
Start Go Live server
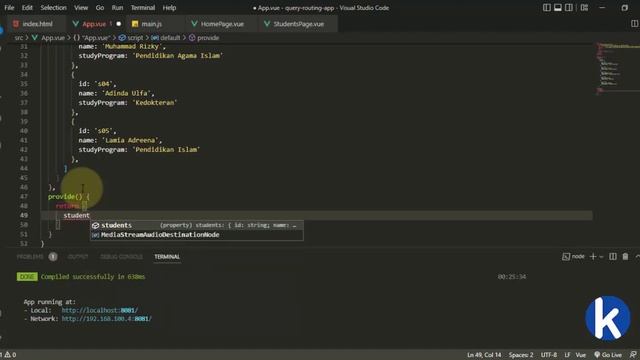pyautogui.click(x=608, y=355)
